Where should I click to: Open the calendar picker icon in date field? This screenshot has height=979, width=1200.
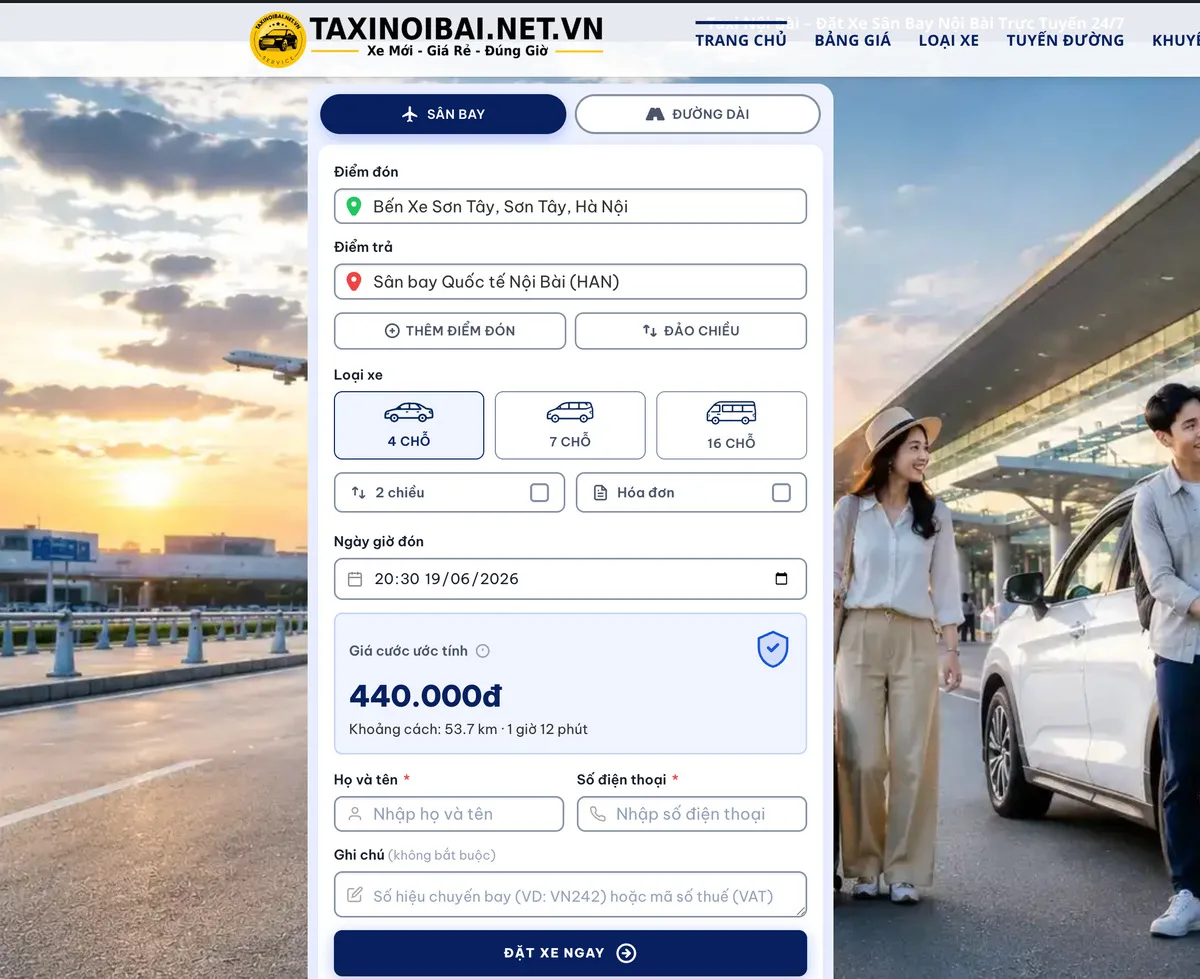pyautogui.click(x=781, y=578)
